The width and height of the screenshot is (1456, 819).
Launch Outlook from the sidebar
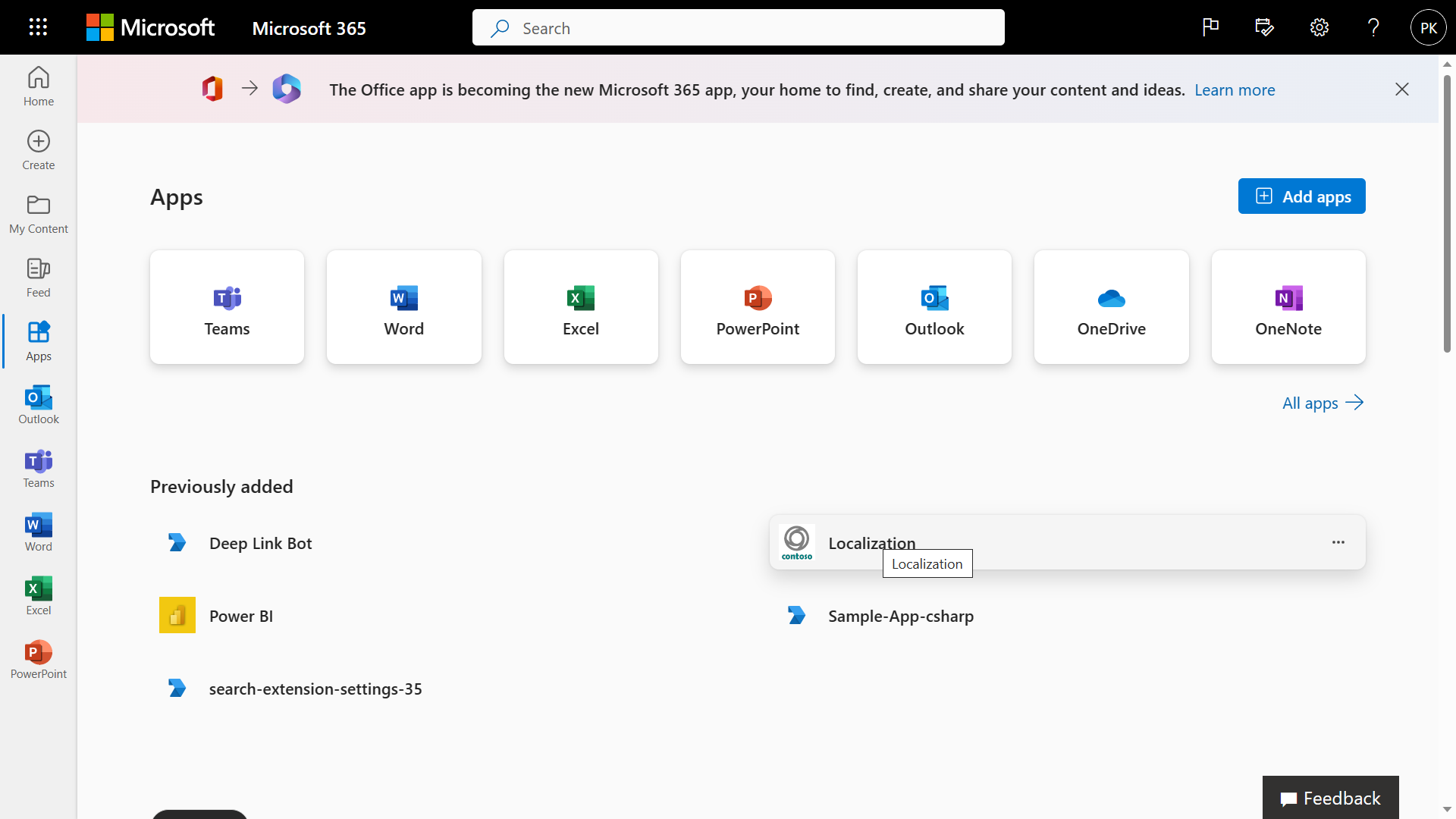pos(39,405)
